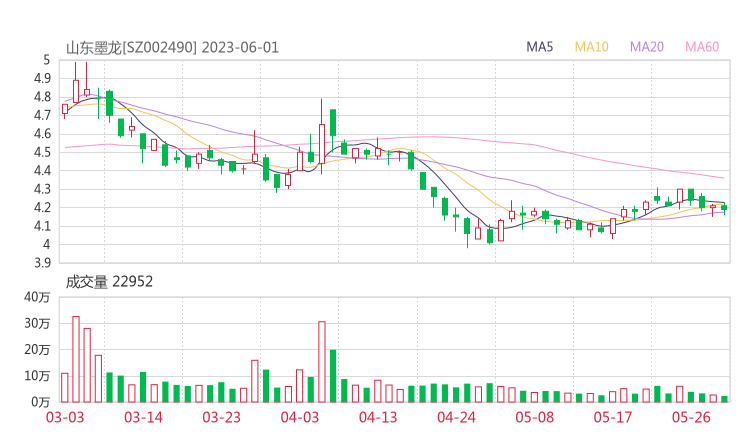The width and height of the screenshot is (740, 440).
Task: Hide the MA20 line via legend
Action: coord(647,47)
